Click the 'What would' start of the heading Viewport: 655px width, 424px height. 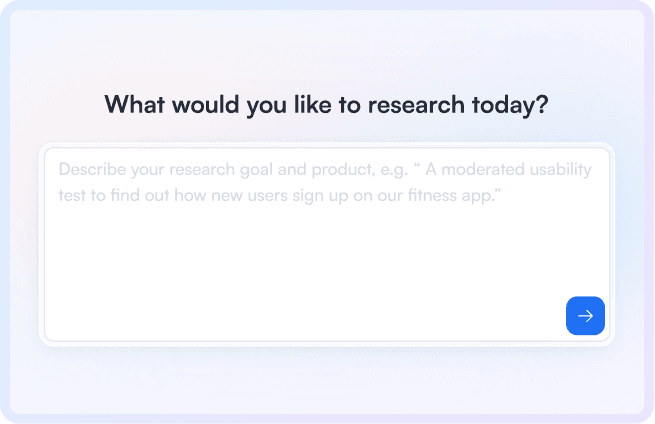point(172,105)
